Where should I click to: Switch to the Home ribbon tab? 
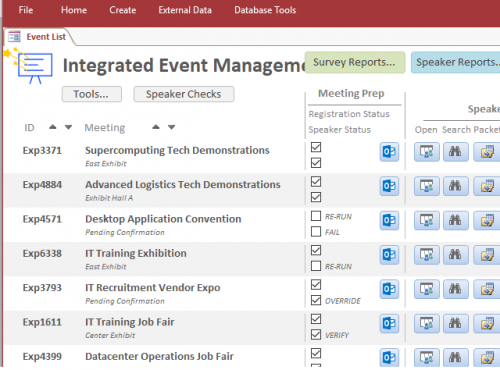pos(74,10)
